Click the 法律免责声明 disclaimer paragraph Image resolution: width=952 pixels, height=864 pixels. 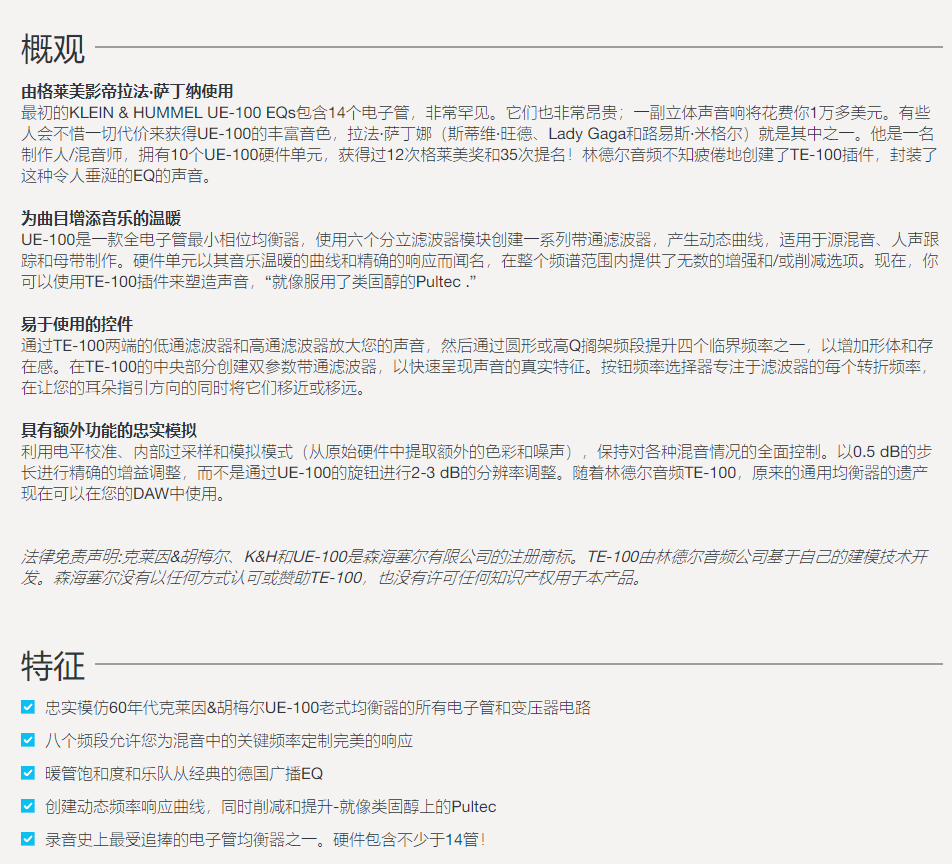pos(475,567)
